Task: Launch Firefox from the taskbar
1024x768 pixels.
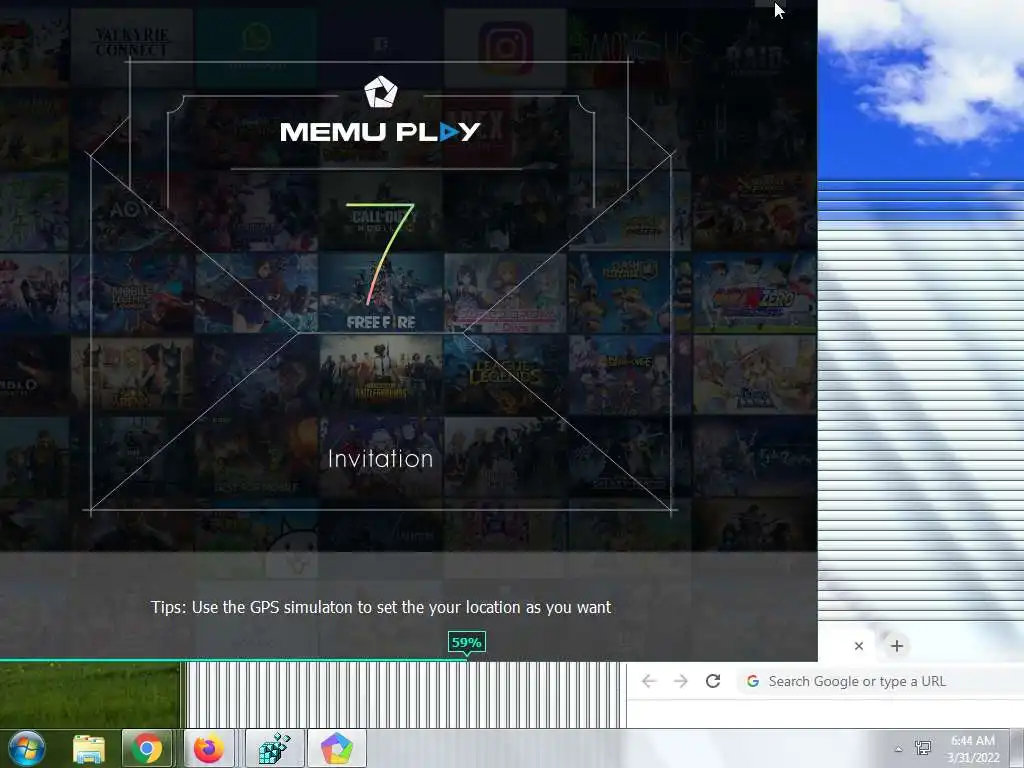Action: pyautogui.click(x=209, y=748)
